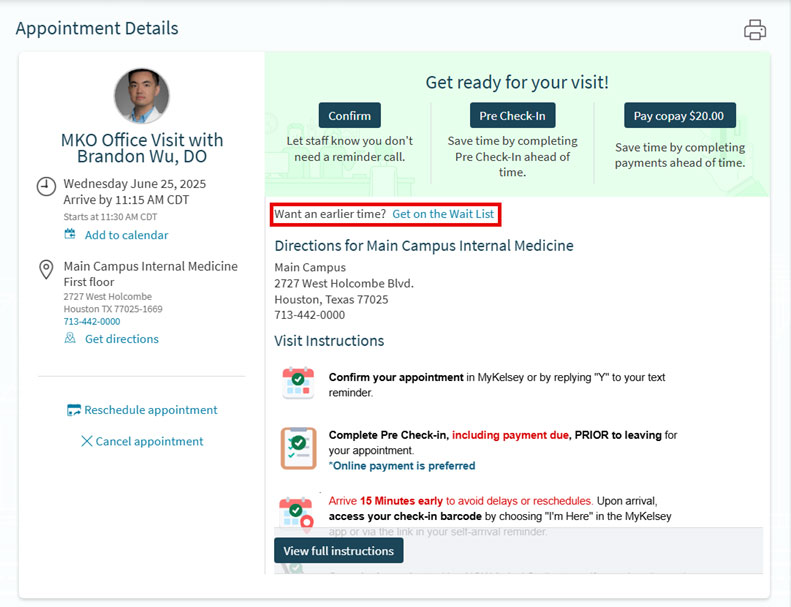This screenshot has height=607, width=791.
Task: Click the Pre Check-in clipboard icon
Action: pyautogui.click(x=298, y=448)
